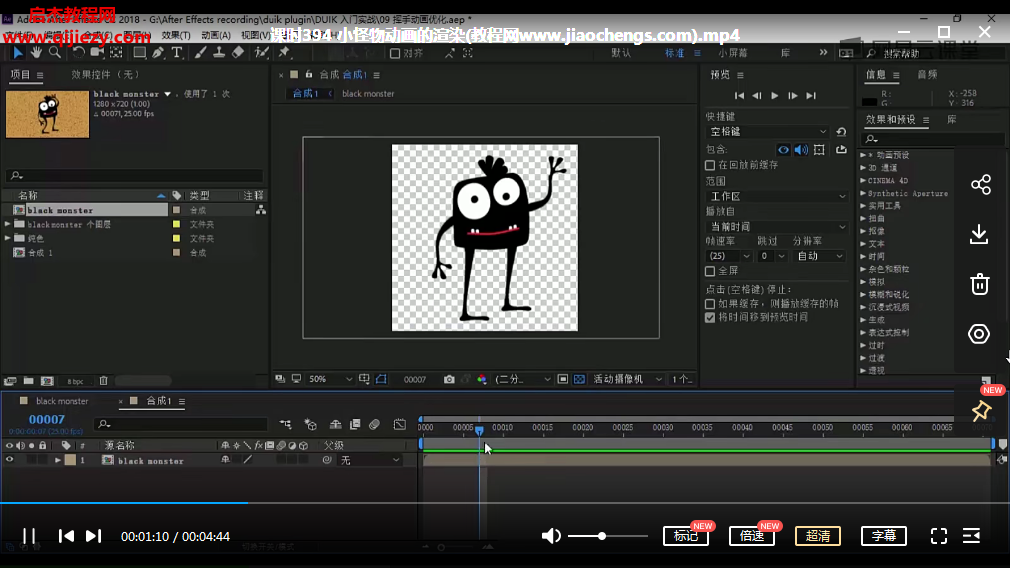Seek on the video progress bar
1010x568 pixels.
tap(505, 502)
